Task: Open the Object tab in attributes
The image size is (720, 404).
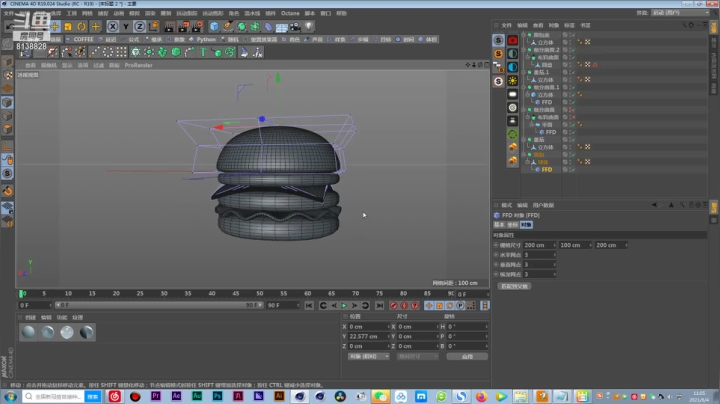Action: (x=526, y=224)
